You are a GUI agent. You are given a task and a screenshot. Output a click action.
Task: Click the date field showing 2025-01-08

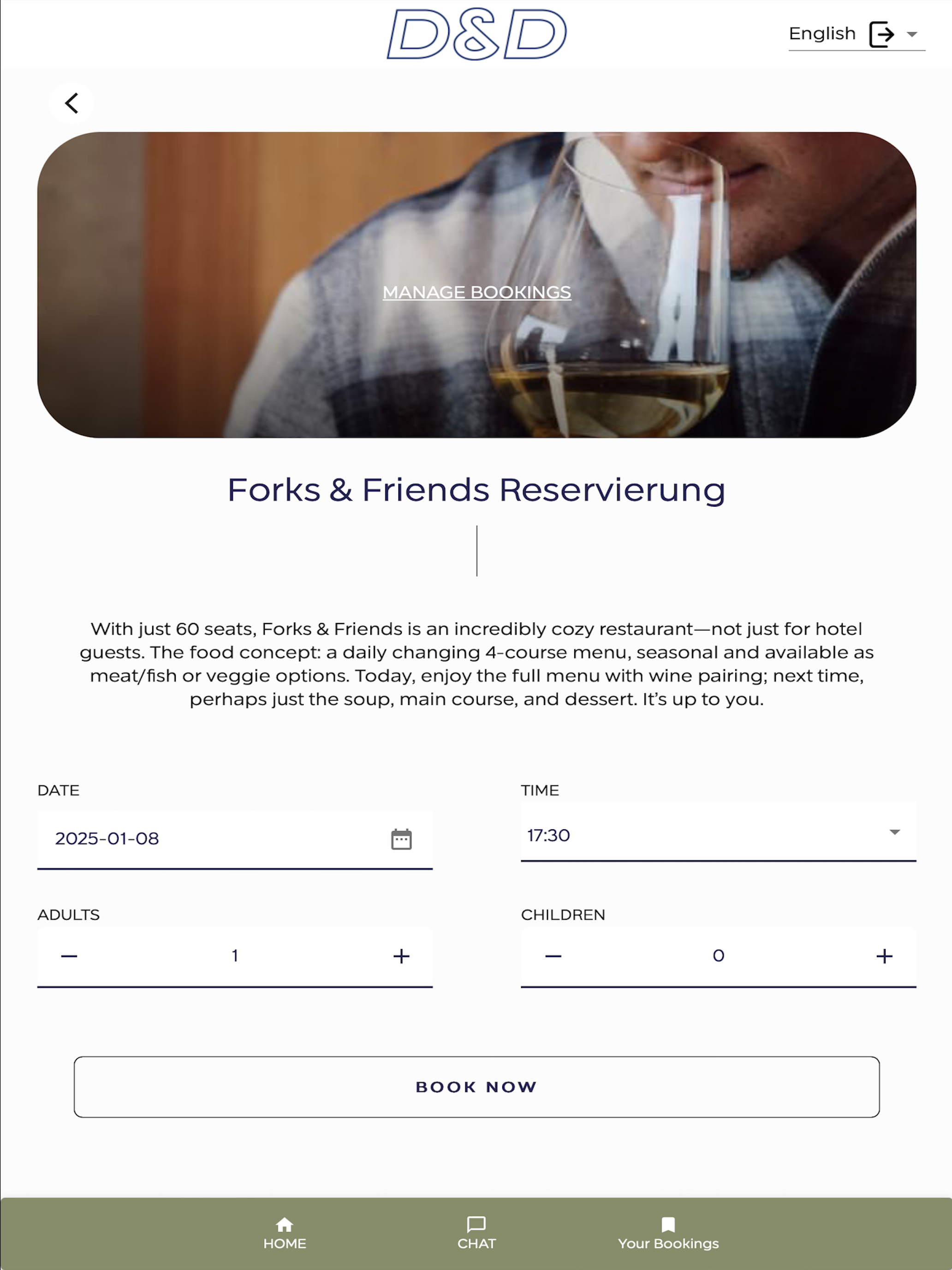click(x=235, y=839)
